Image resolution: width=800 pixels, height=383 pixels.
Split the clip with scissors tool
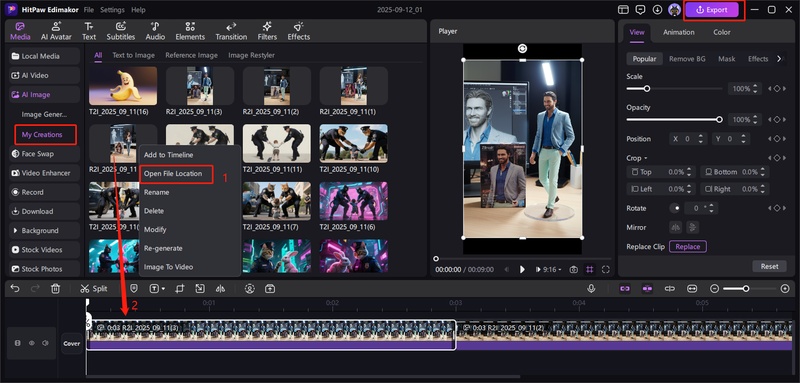coord(93,289)
